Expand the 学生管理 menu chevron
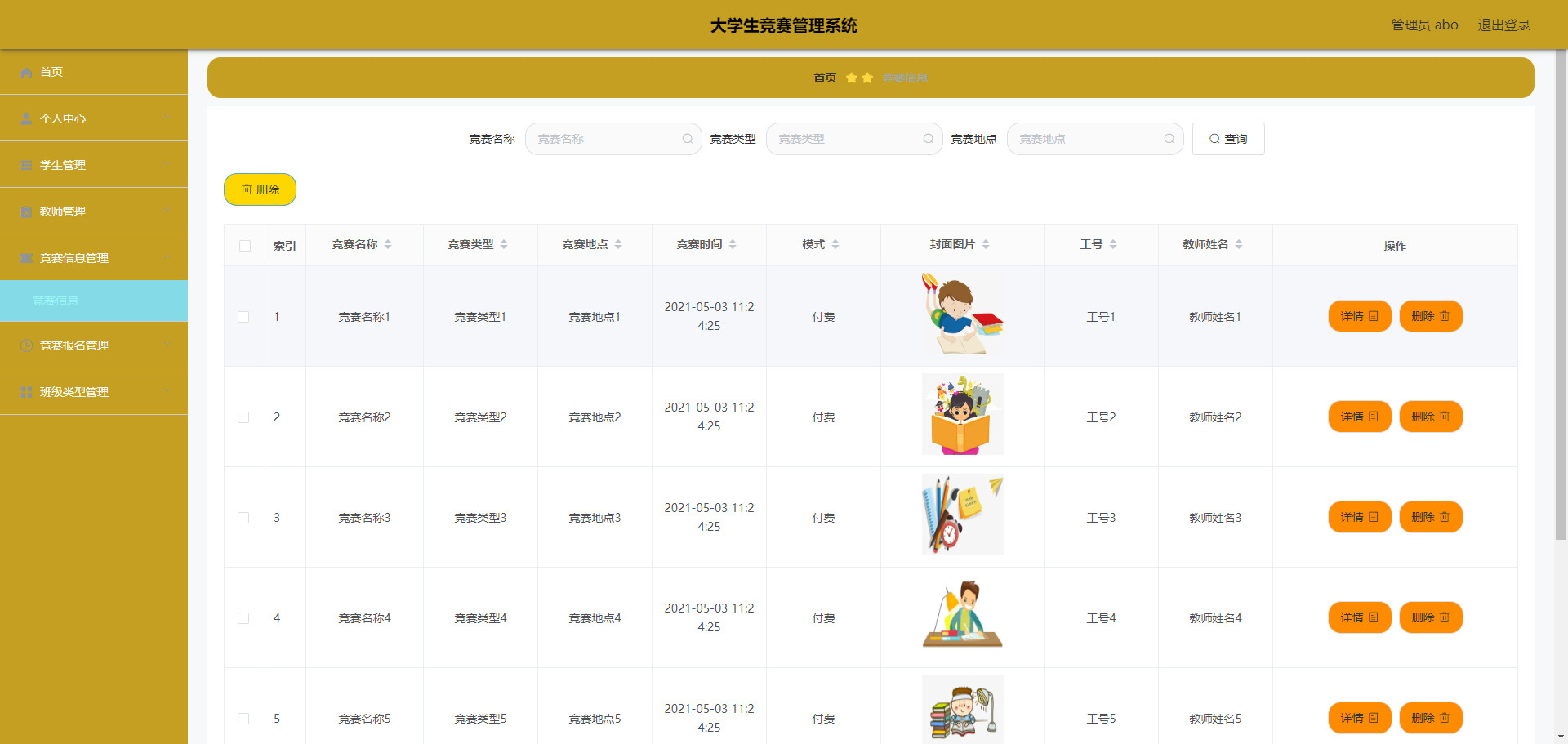Image resolution: width=1568 pixels, height=744 pixels. [x=167, y=165]
